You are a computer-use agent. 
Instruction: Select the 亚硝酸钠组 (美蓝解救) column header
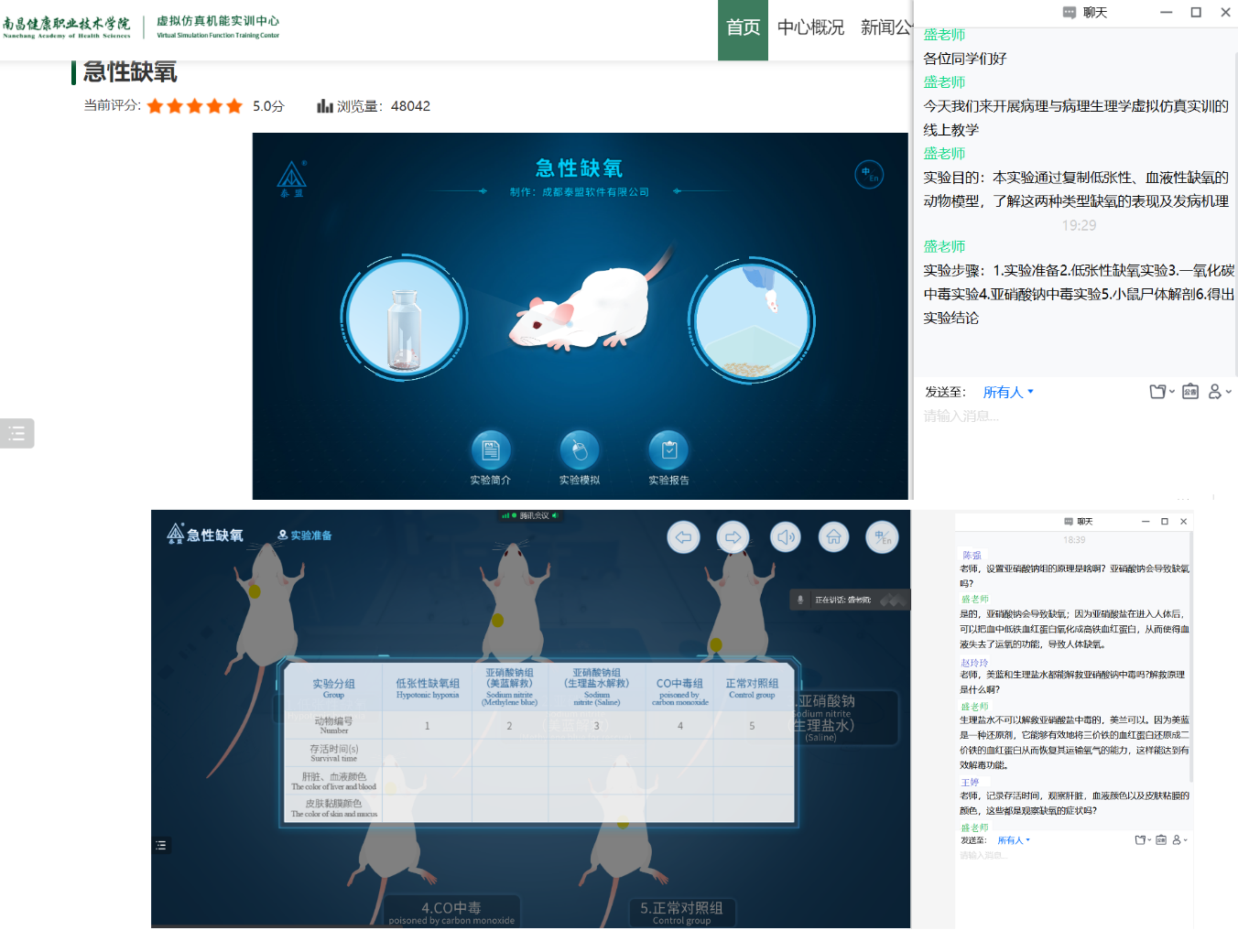(510, 688)
